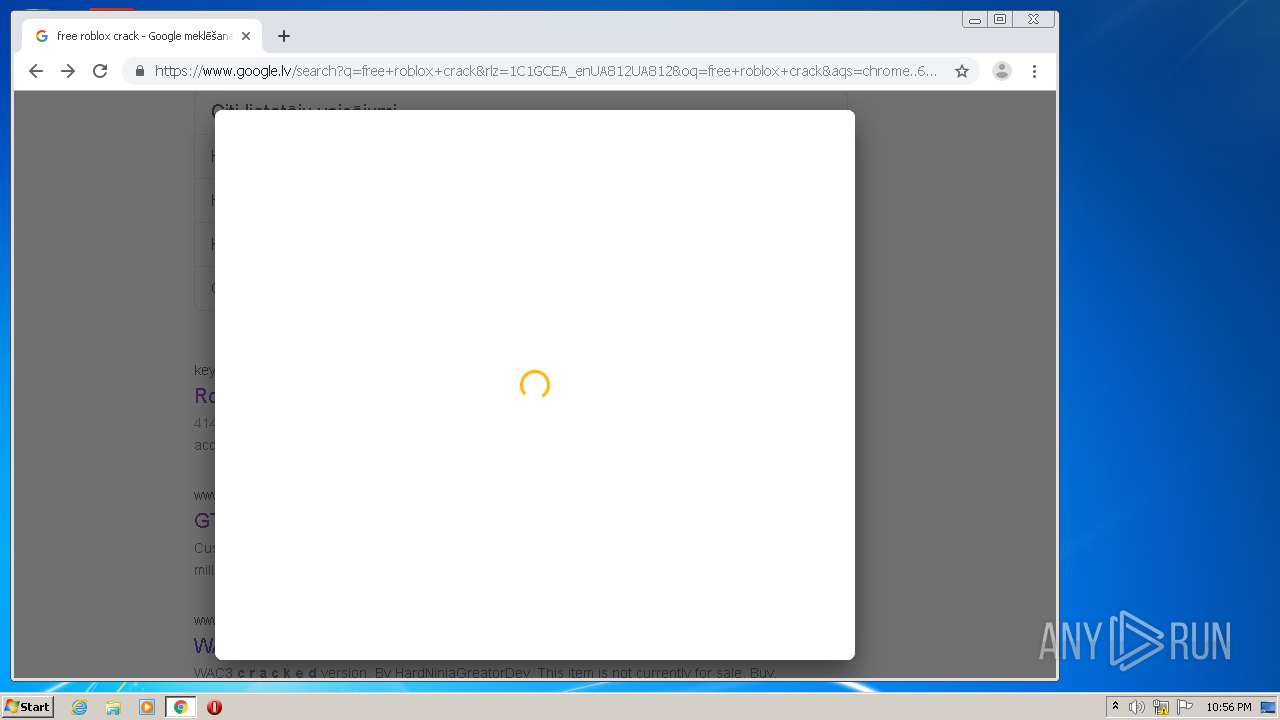Click the address bar URL field
The image size is (1280, 720).
(x=545, y=71)
